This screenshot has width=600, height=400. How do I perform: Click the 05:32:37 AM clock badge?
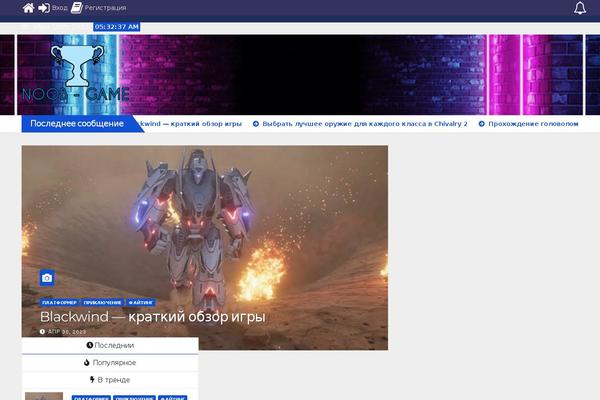(x=117, y=27)
